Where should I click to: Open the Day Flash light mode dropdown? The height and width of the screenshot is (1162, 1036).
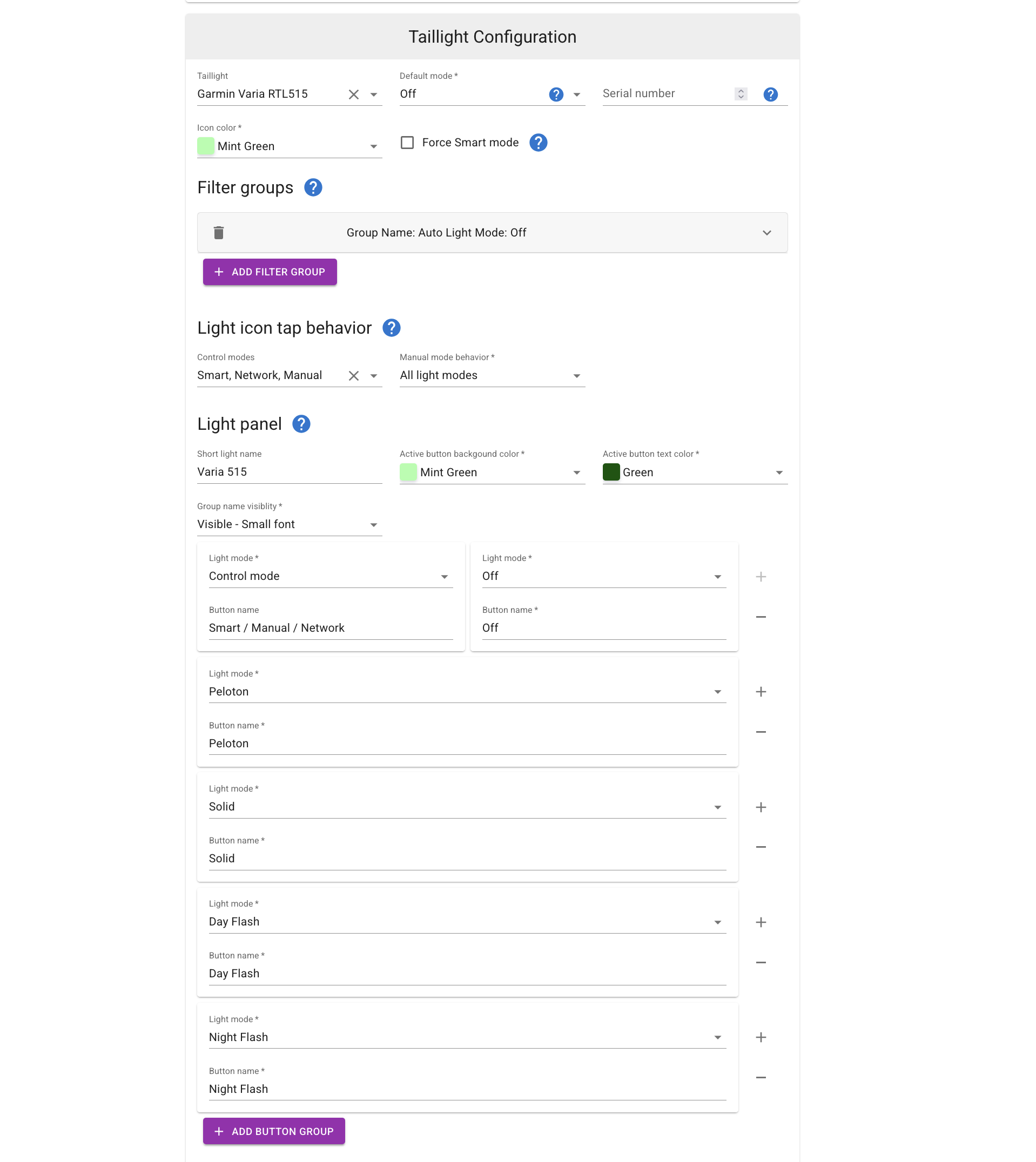point(467,922)
